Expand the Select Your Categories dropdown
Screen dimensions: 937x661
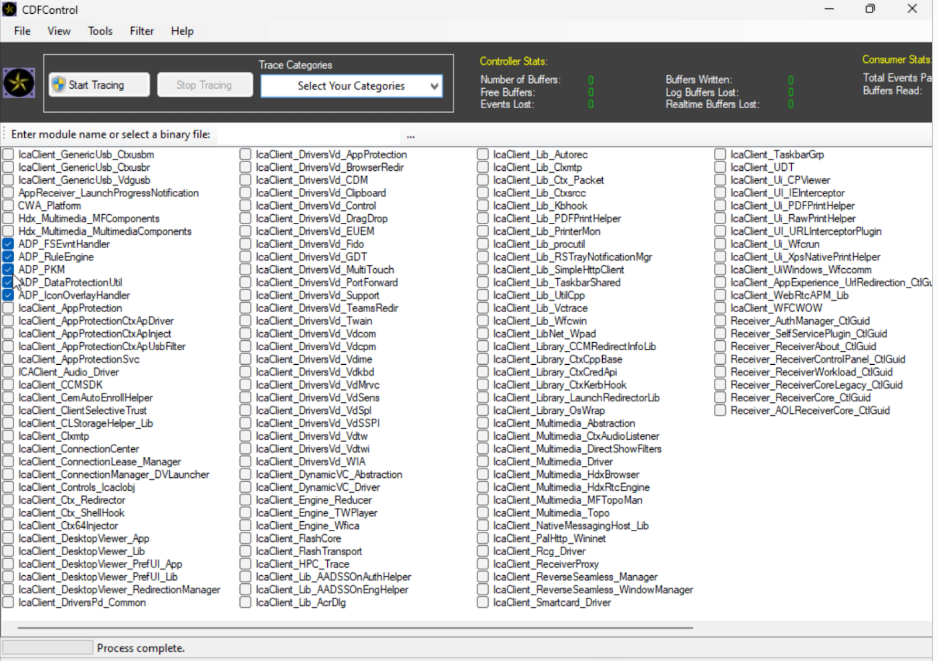(x=351, y=86)
